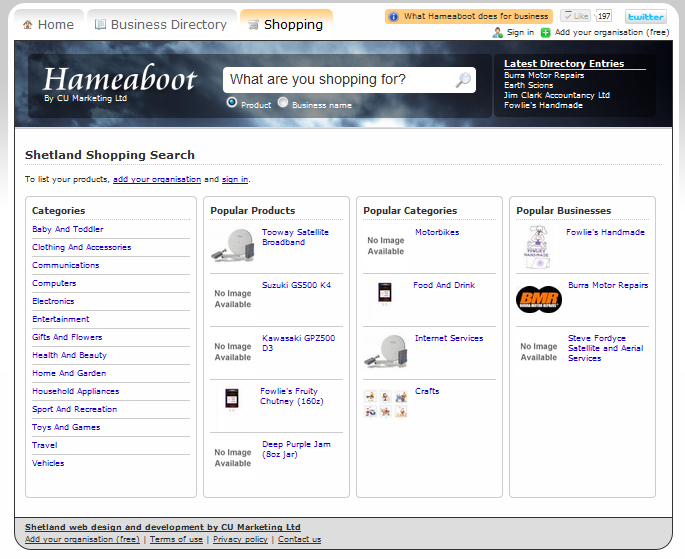Open Household Appliances category
Image resolution: width=685 pixels, height=559 pixels.
pyautogui.click(x=76, y=391)
